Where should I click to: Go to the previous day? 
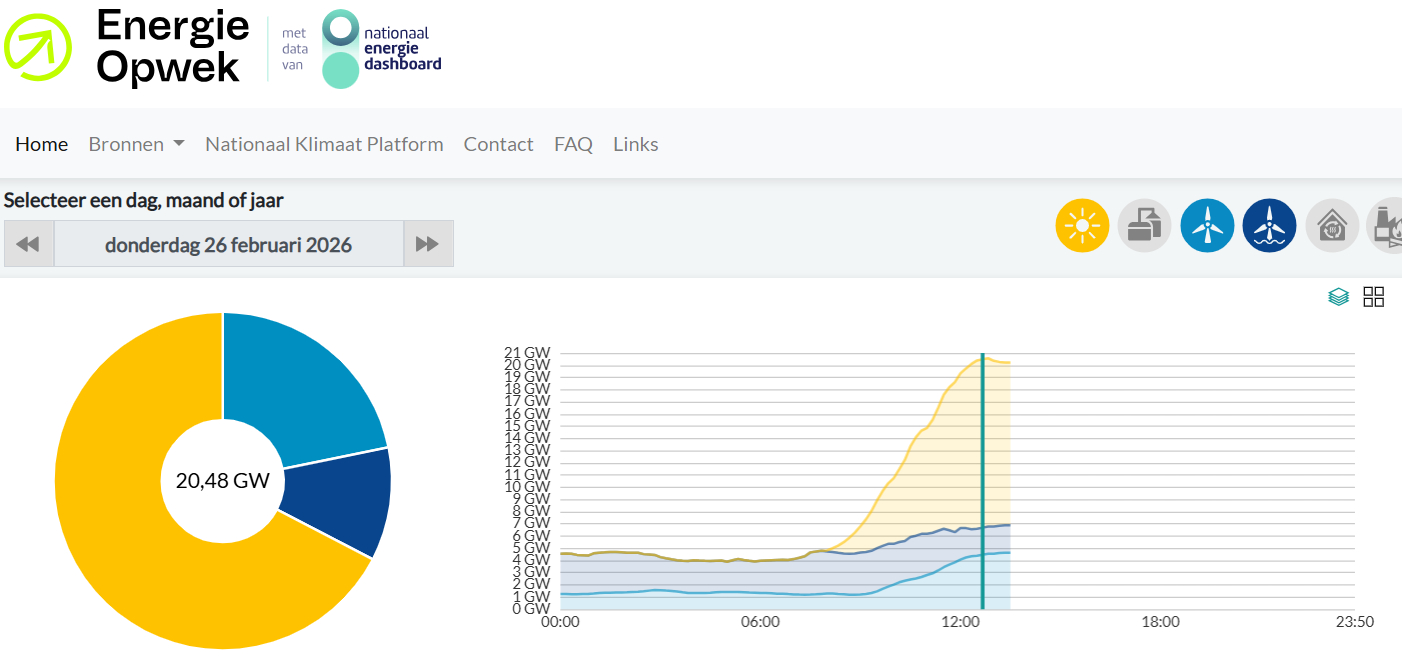29,244
